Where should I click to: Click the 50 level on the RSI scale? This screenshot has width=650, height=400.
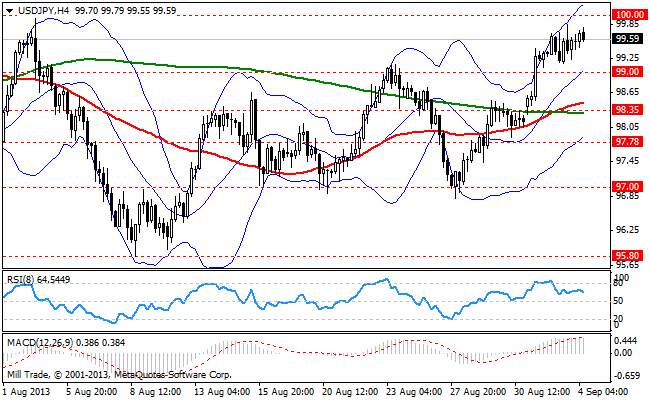618,301
